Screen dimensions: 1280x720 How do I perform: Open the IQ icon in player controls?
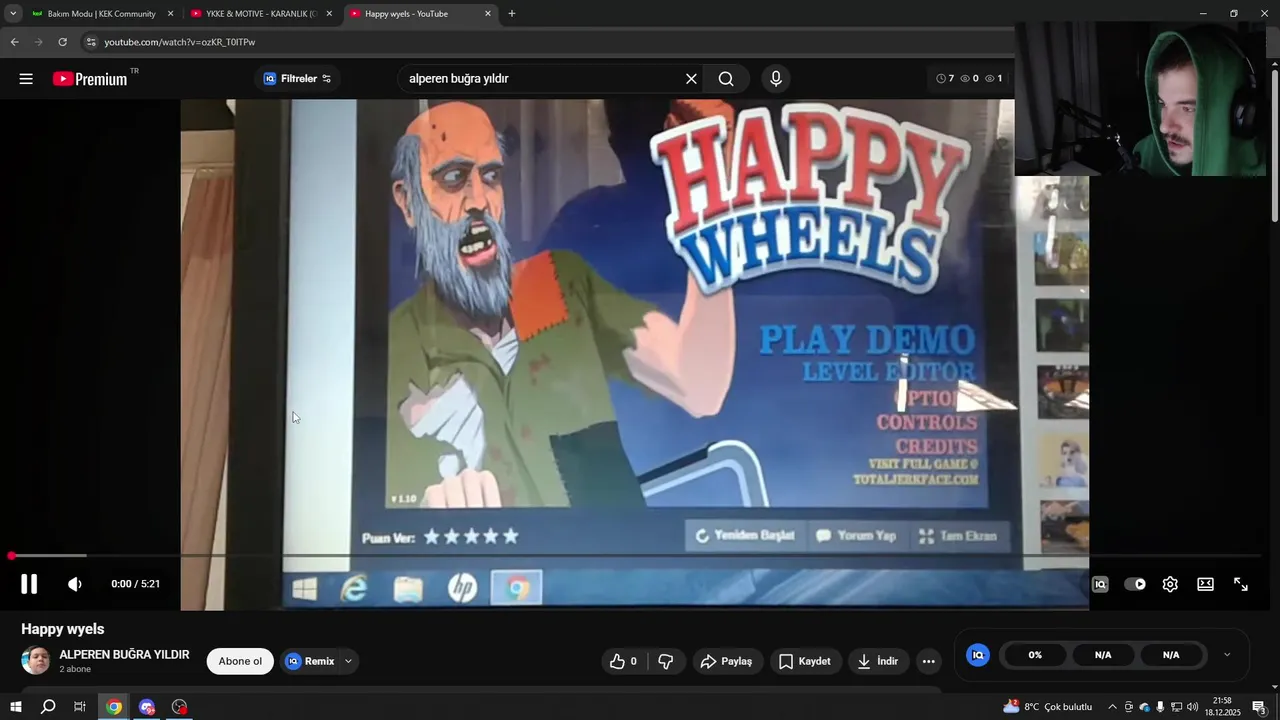pos(1100,584)
